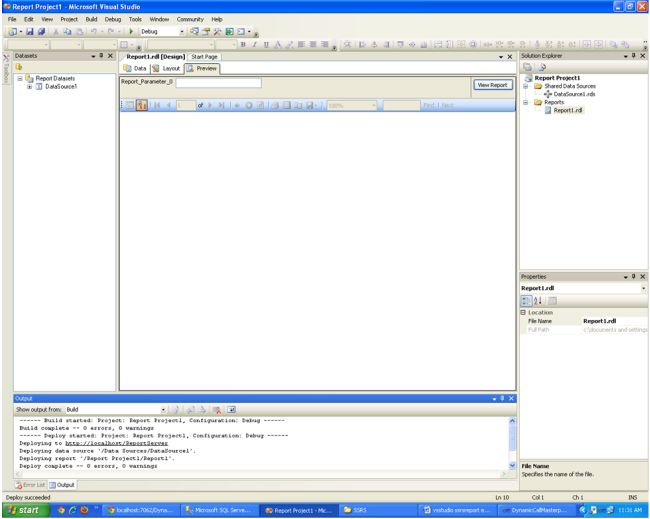This screenshot has height=519, width=650.
Task: Click the Firefox icon in quick launch
Action: 84,510
